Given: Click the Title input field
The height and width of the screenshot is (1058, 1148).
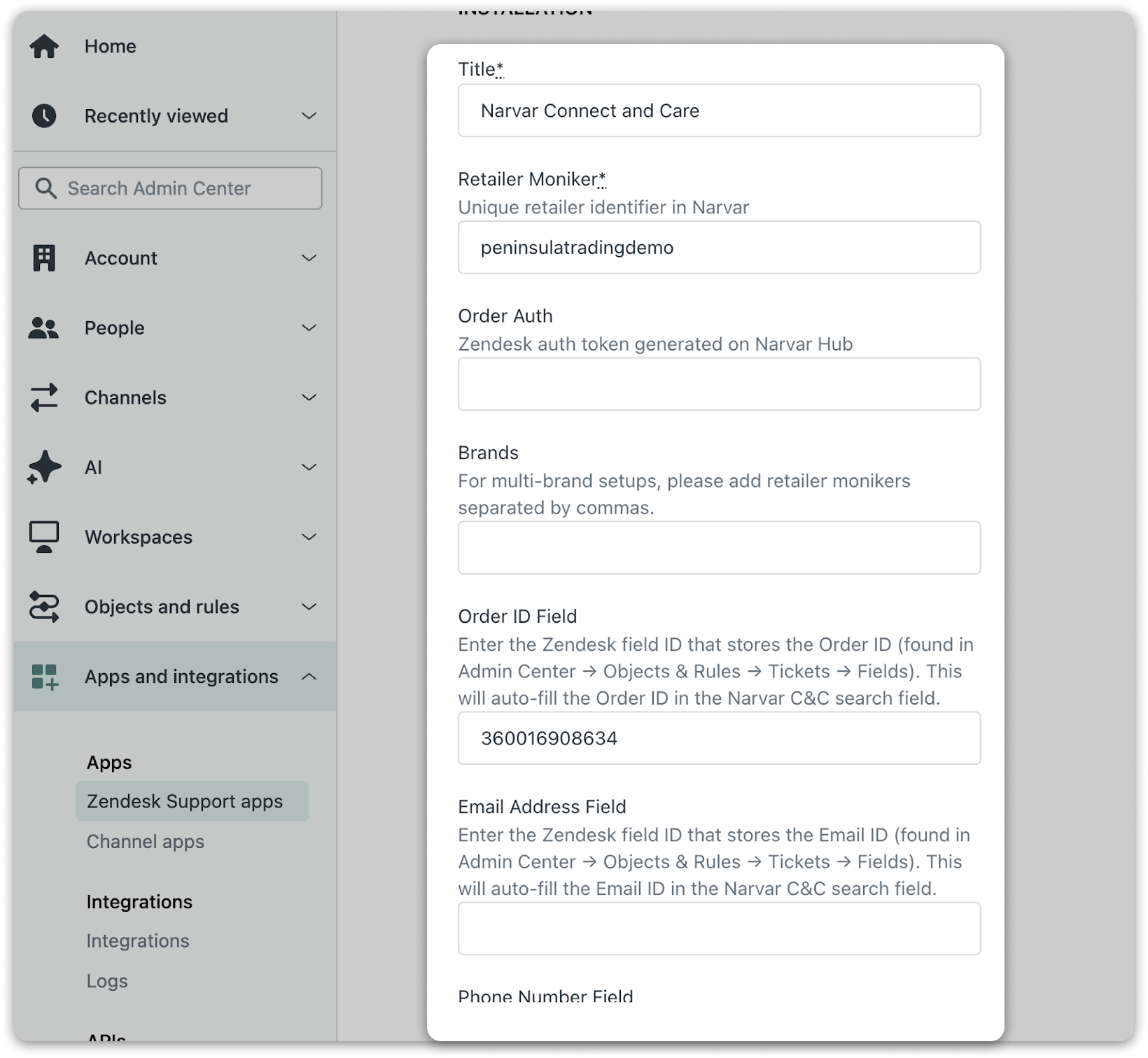Looking at the screenshot, I should (x=719, y=111).
